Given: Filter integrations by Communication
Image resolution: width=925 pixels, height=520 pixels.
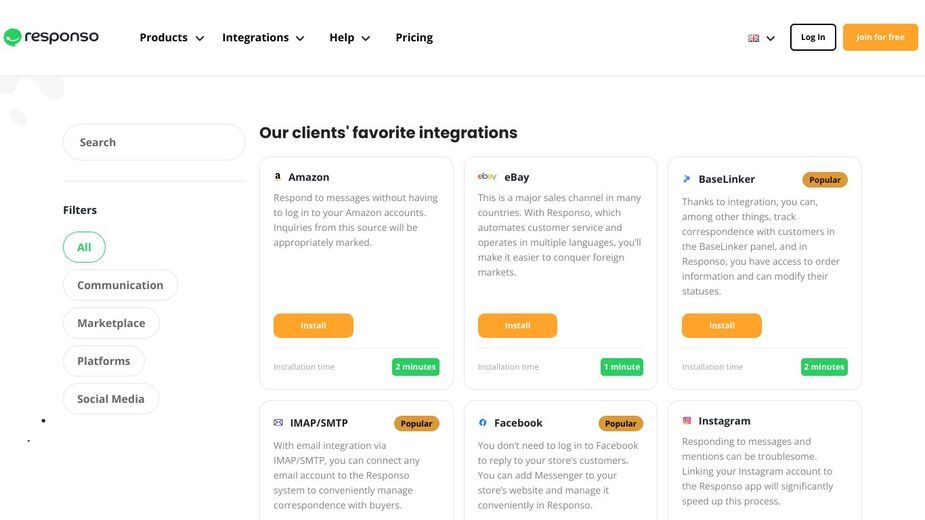Looking at the screenshot, I should click(120, 285).
